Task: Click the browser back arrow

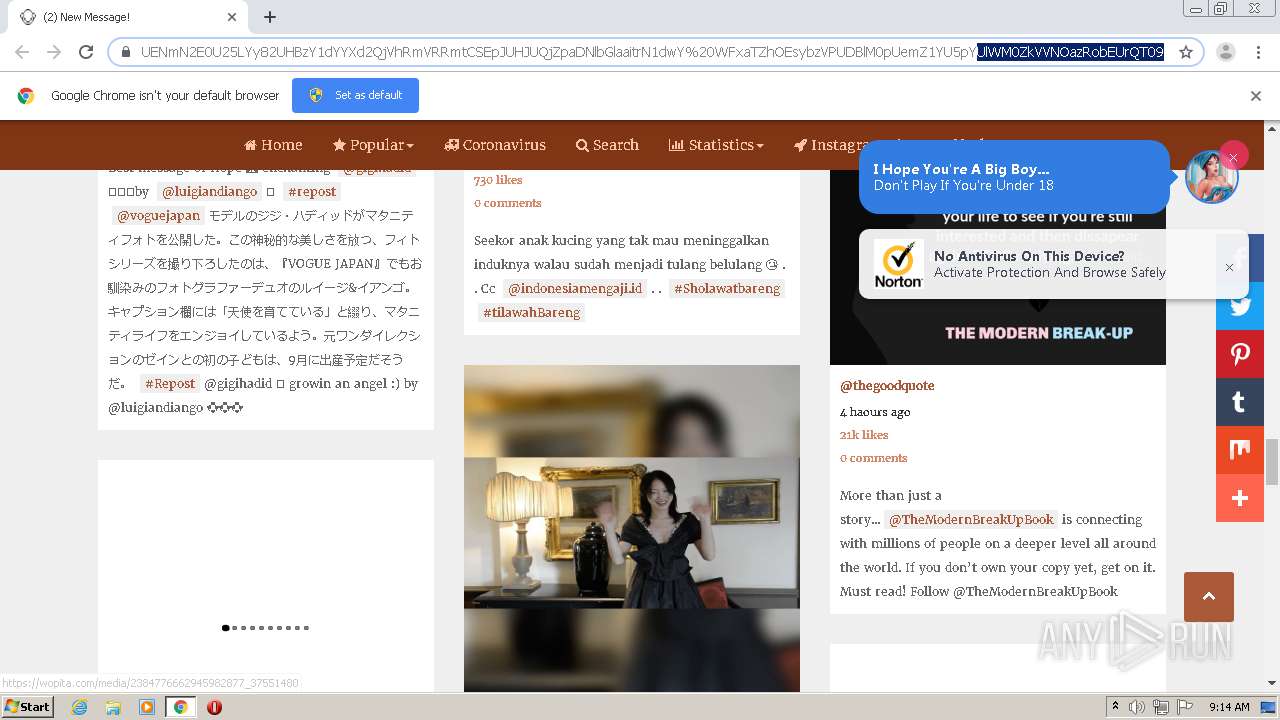Action: 22,52
